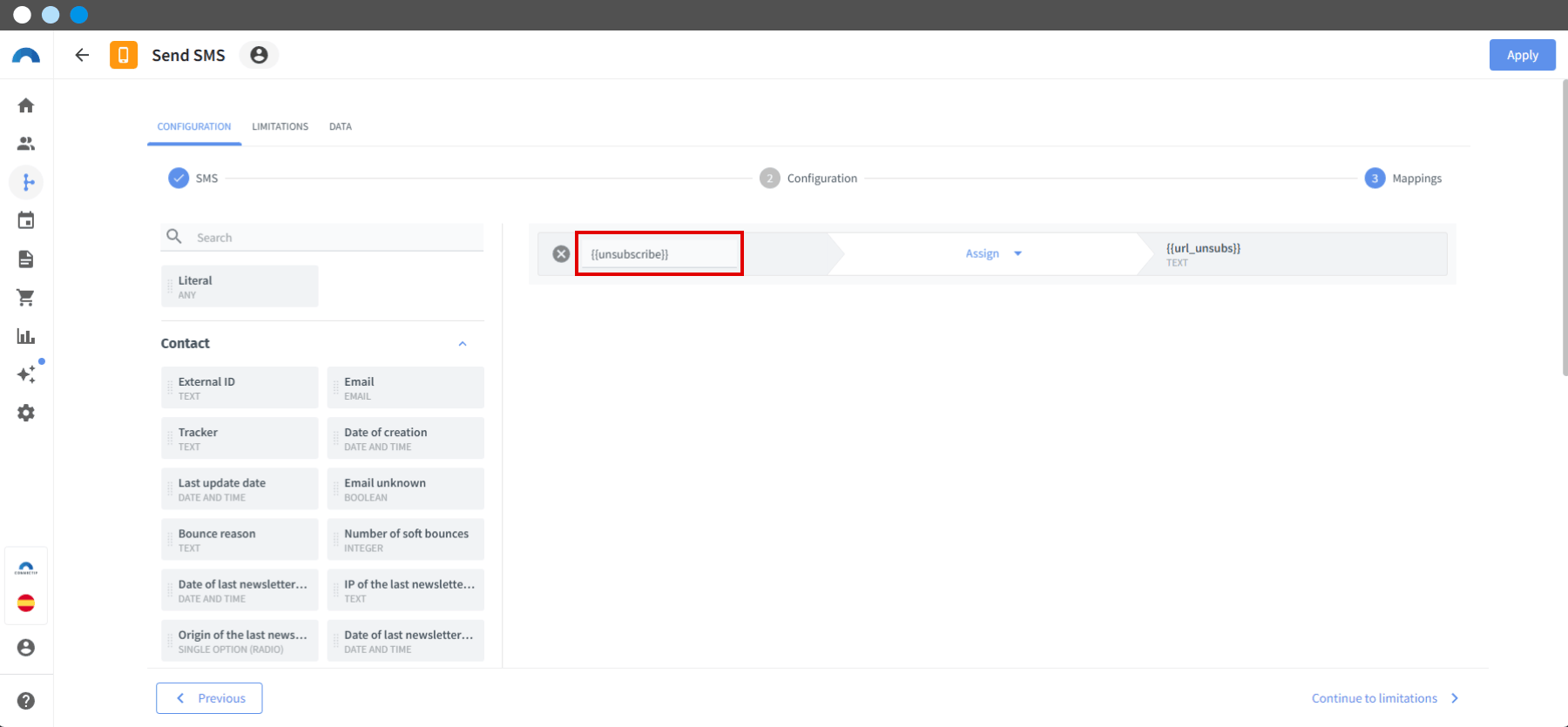The image size is (1568, 727).
Task: Open the profile icon beside Send SMS
Action: 259,55
